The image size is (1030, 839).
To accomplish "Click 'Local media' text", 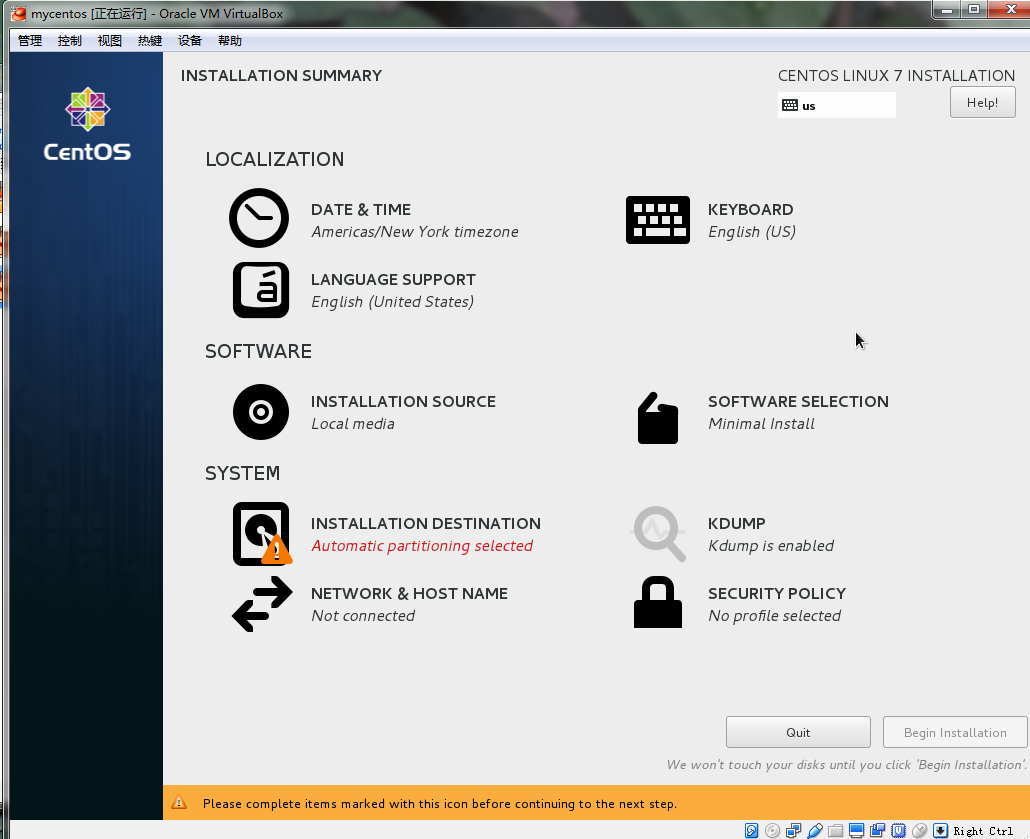I will (353, 424).
